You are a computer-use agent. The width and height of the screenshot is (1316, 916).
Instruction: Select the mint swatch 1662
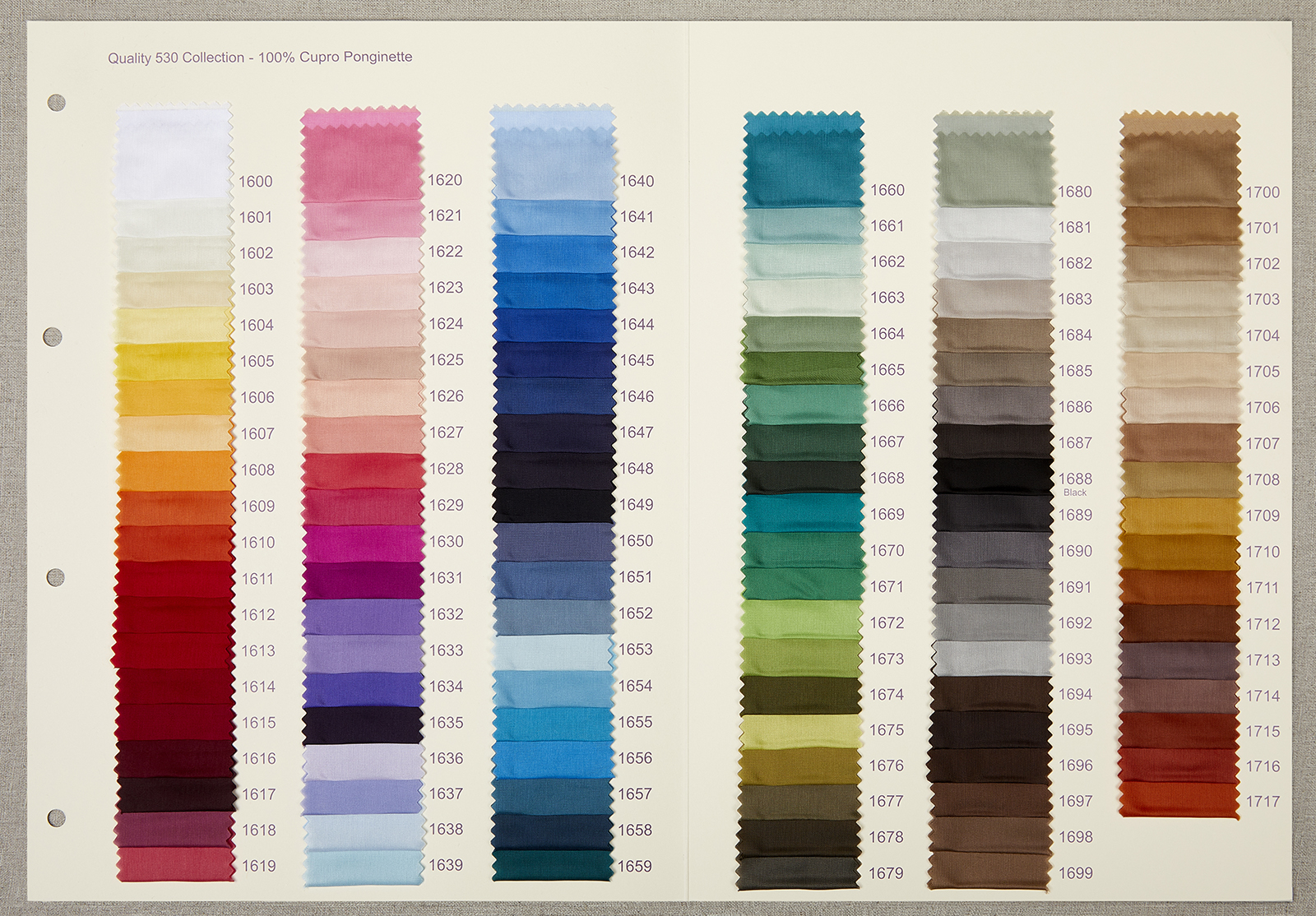pos(804,261)
